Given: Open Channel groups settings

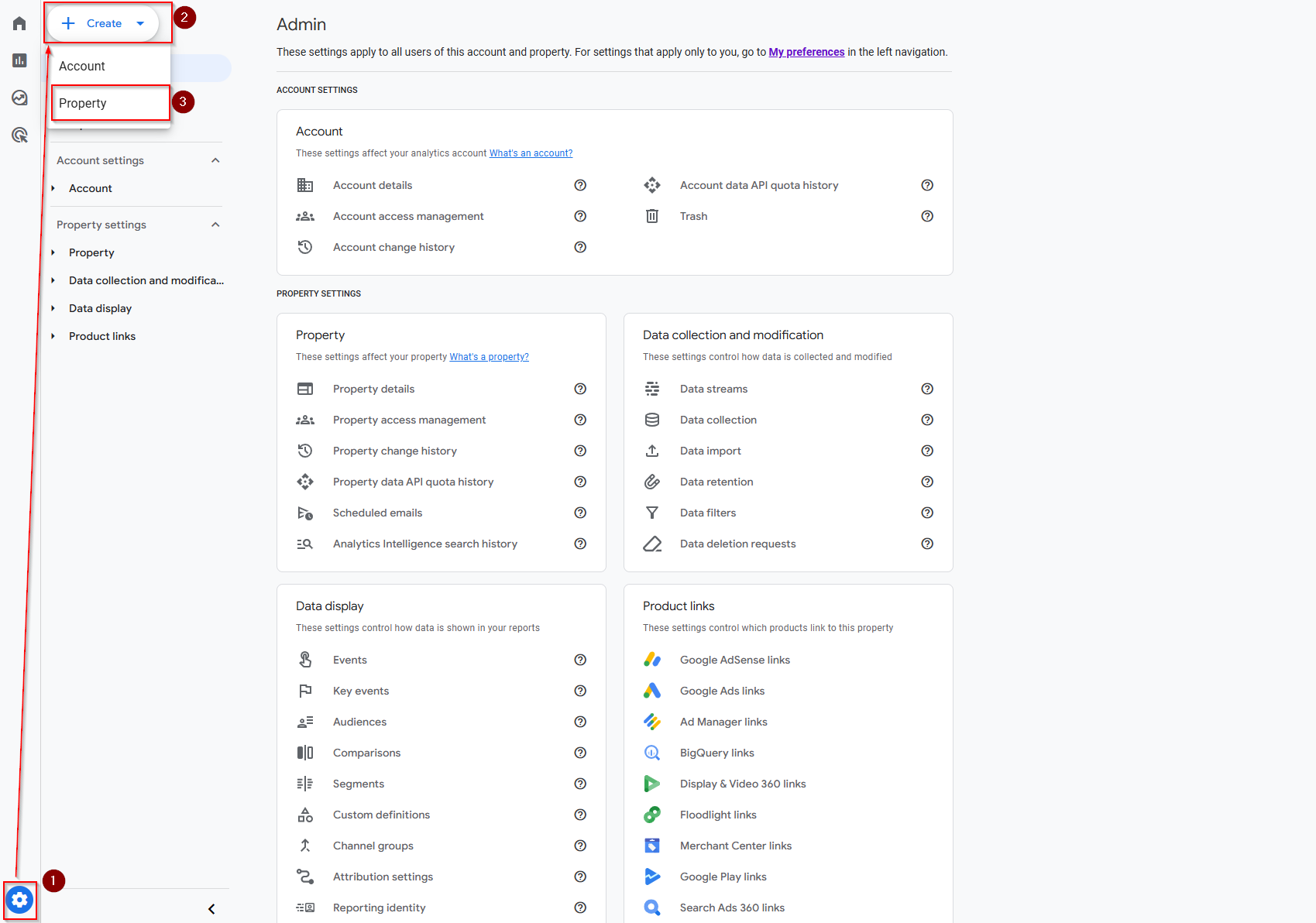Looking at the screenshot, I should click(x=373, y=846).
